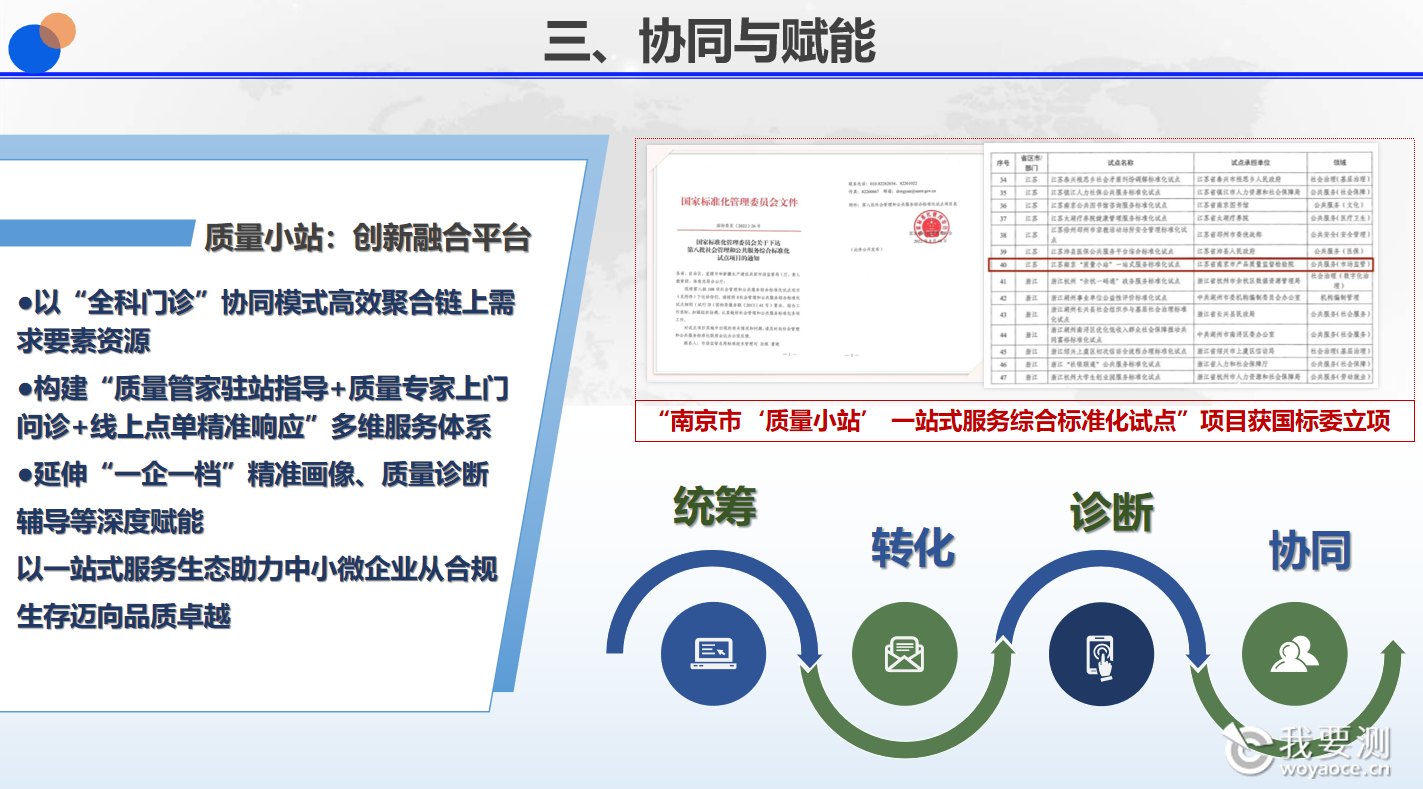Screen dimensions: 1423x789
Task: Click row 37 江苏太湖疗养院 pilot name
Action: click(1109, 218)
